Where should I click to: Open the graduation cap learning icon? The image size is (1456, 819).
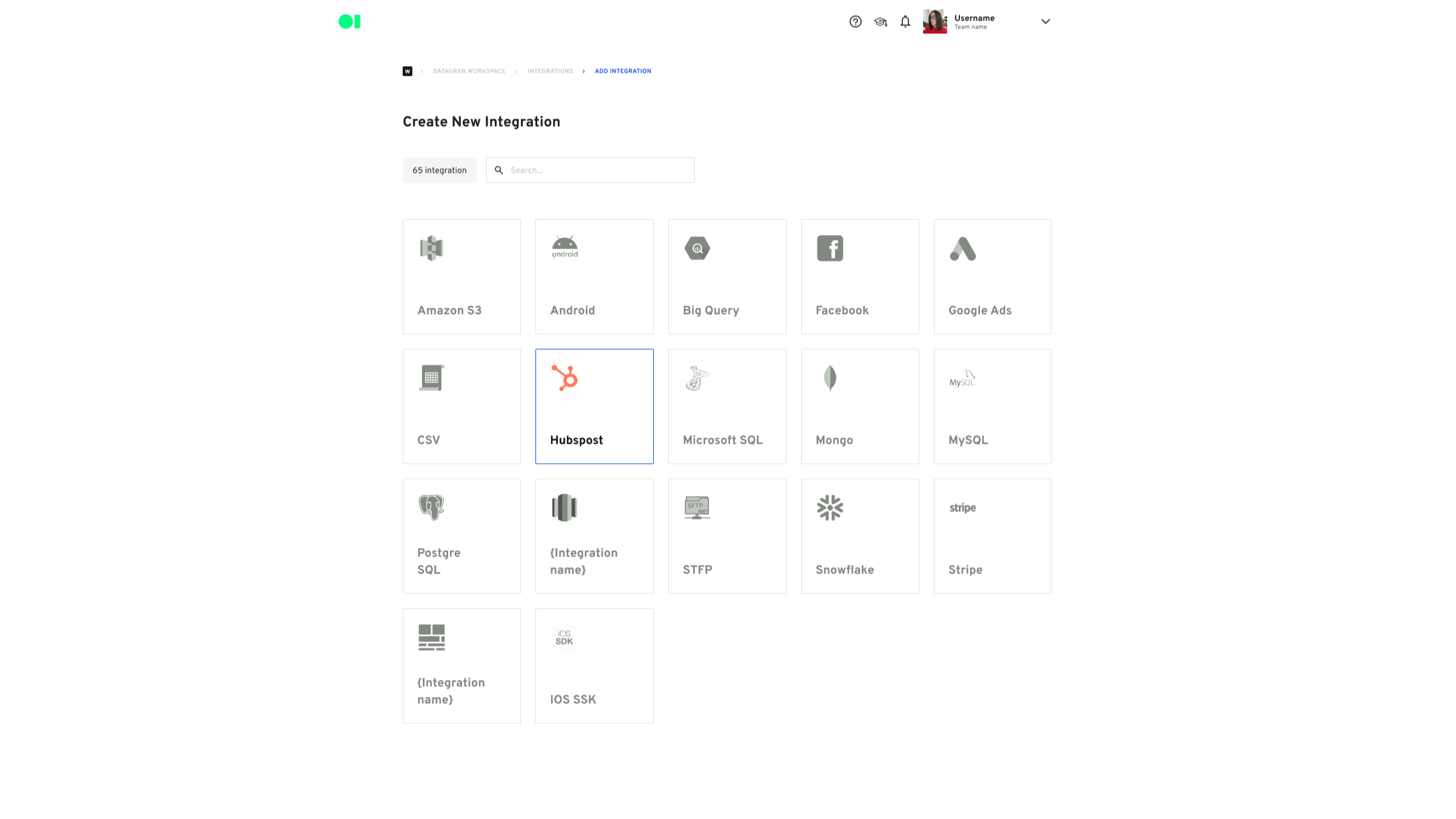pyautogui.click(x=881, y=22)
